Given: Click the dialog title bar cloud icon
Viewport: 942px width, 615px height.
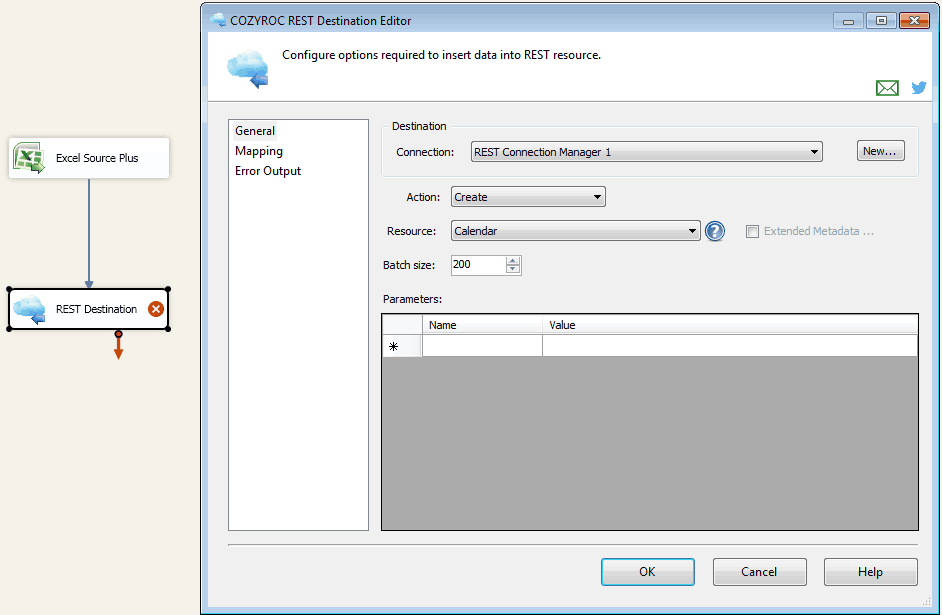Looking at the screenshot, I should [218, 20].
